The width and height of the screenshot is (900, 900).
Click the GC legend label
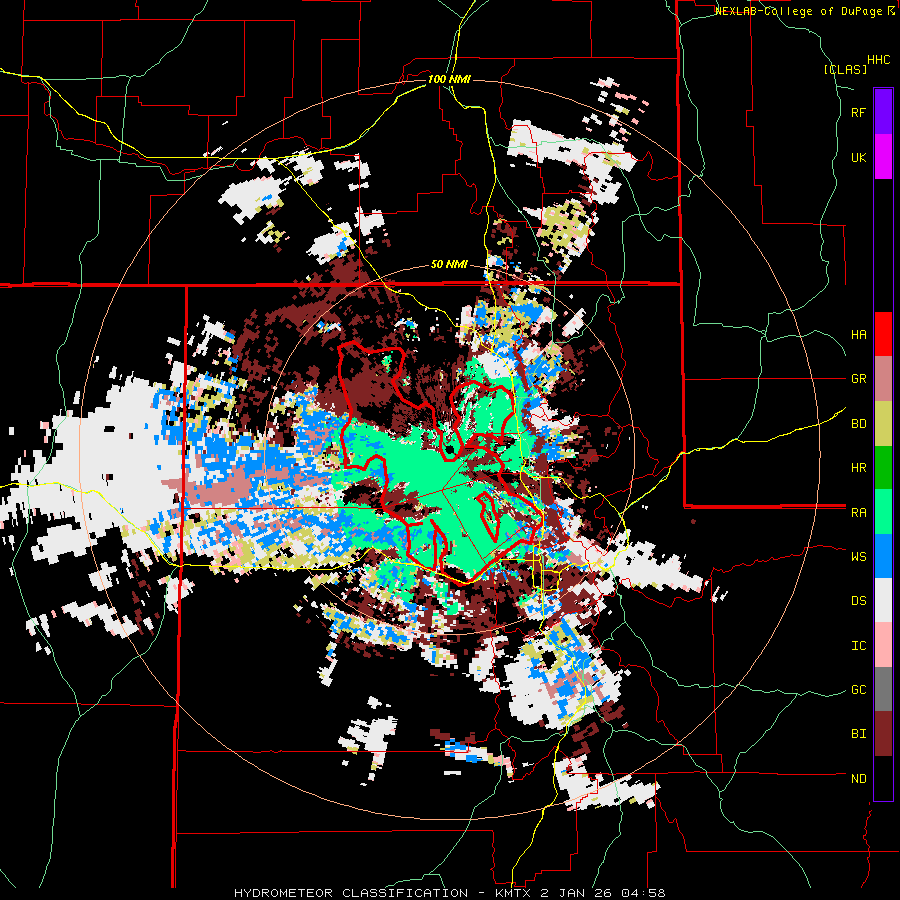858,690
